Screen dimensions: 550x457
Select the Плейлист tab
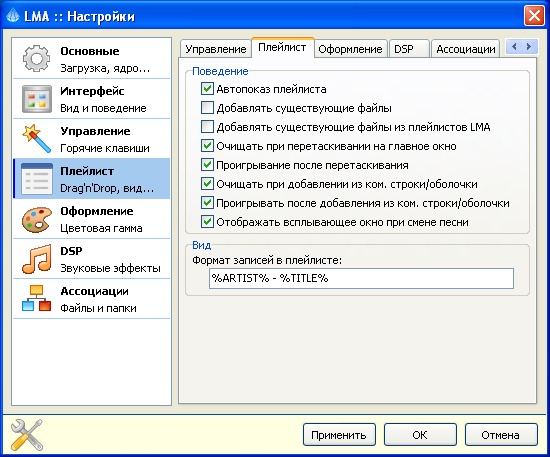282,47
